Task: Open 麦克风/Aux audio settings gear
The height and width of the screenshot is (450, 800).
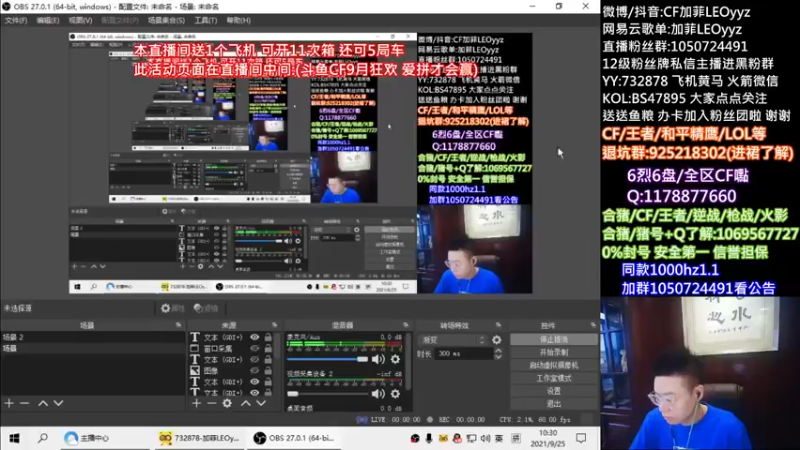Action: 395,359
